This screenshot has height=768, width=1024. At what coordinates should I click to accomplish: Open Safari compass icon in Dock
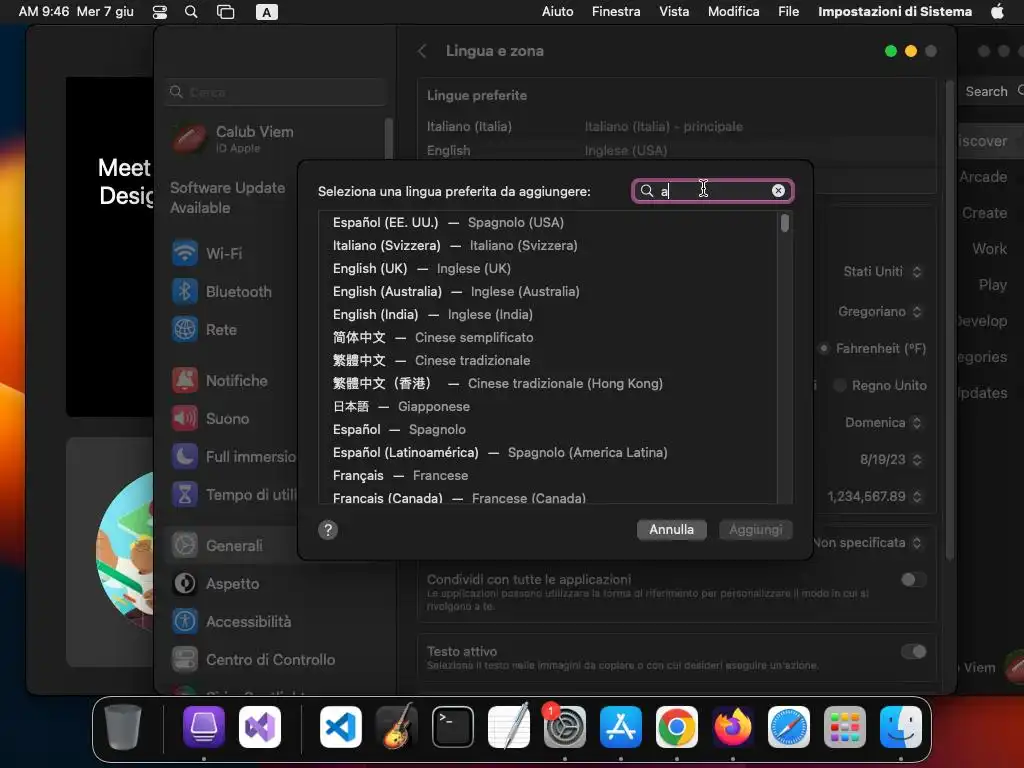click(788, 727)
